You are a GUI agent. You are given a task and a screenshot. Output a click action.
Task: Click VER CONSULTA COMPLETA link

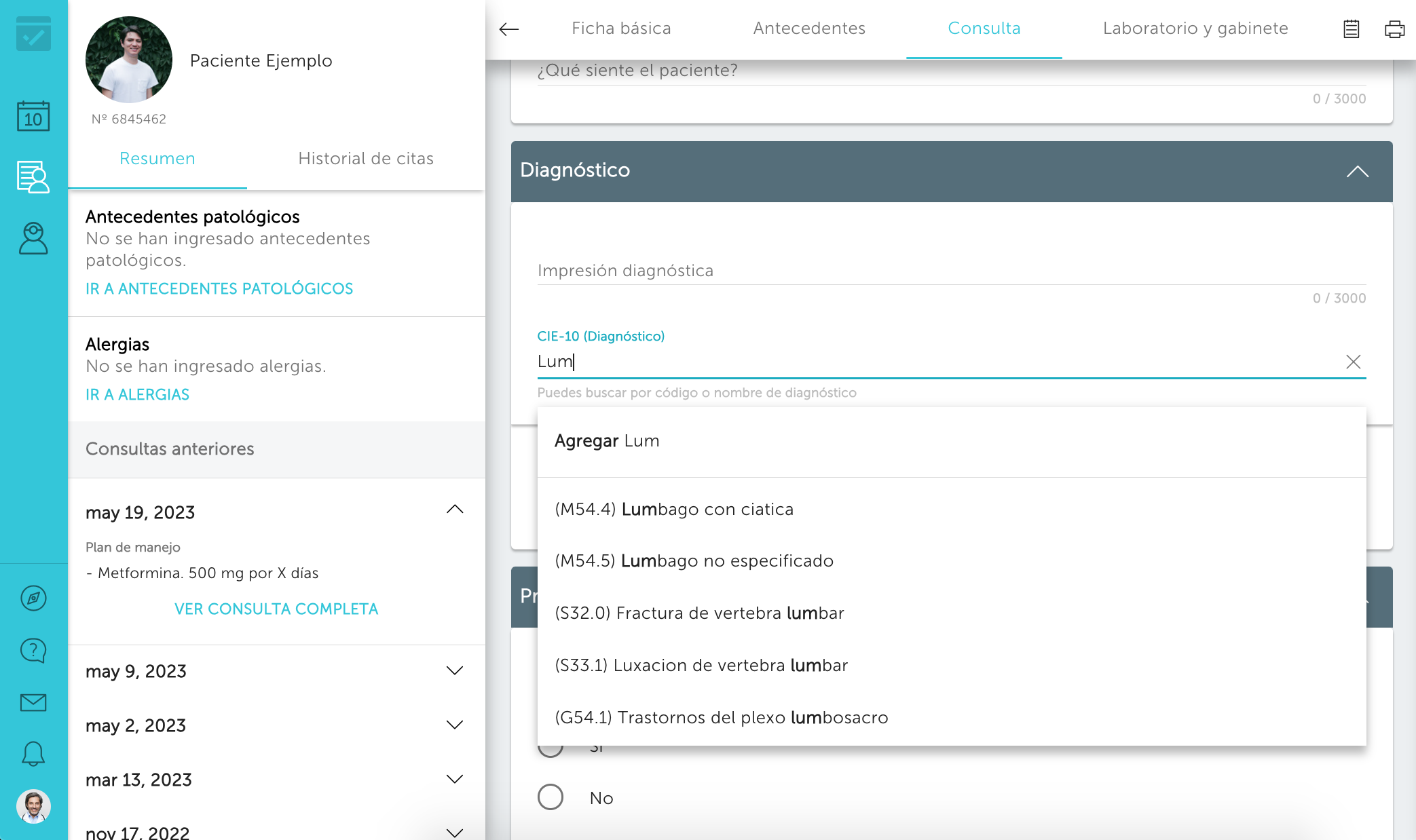tap(276, 609)
